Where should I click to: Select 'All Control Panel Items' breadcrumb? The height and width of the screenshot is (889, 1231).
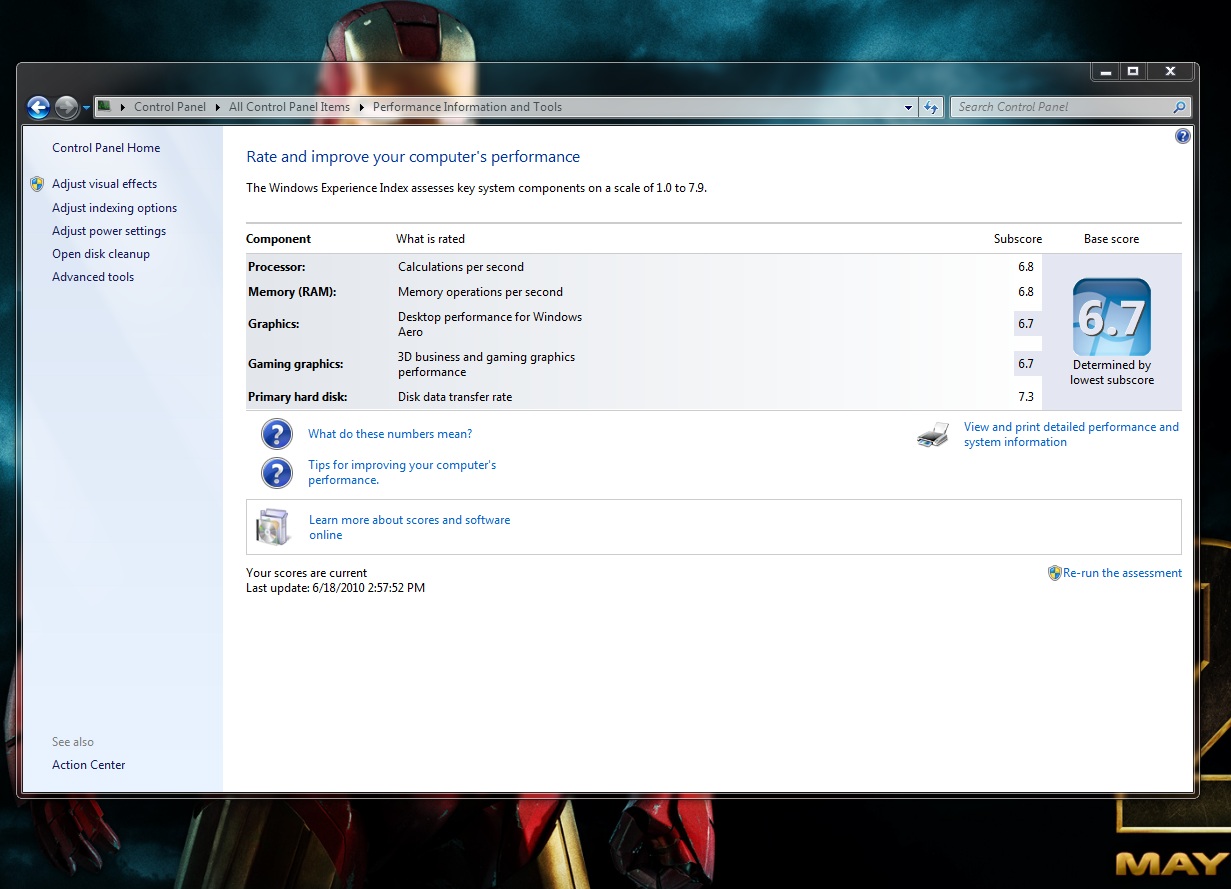[289, 107]
